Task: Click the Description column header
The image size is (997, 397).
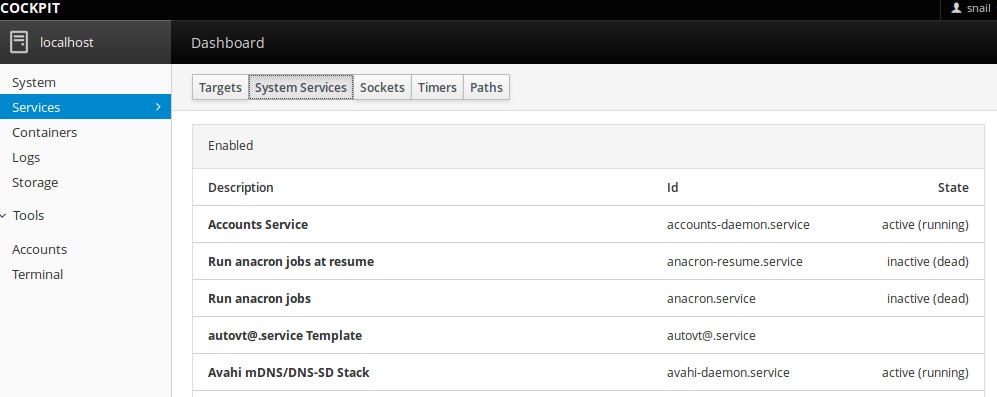Action: (x=240, y=188)
